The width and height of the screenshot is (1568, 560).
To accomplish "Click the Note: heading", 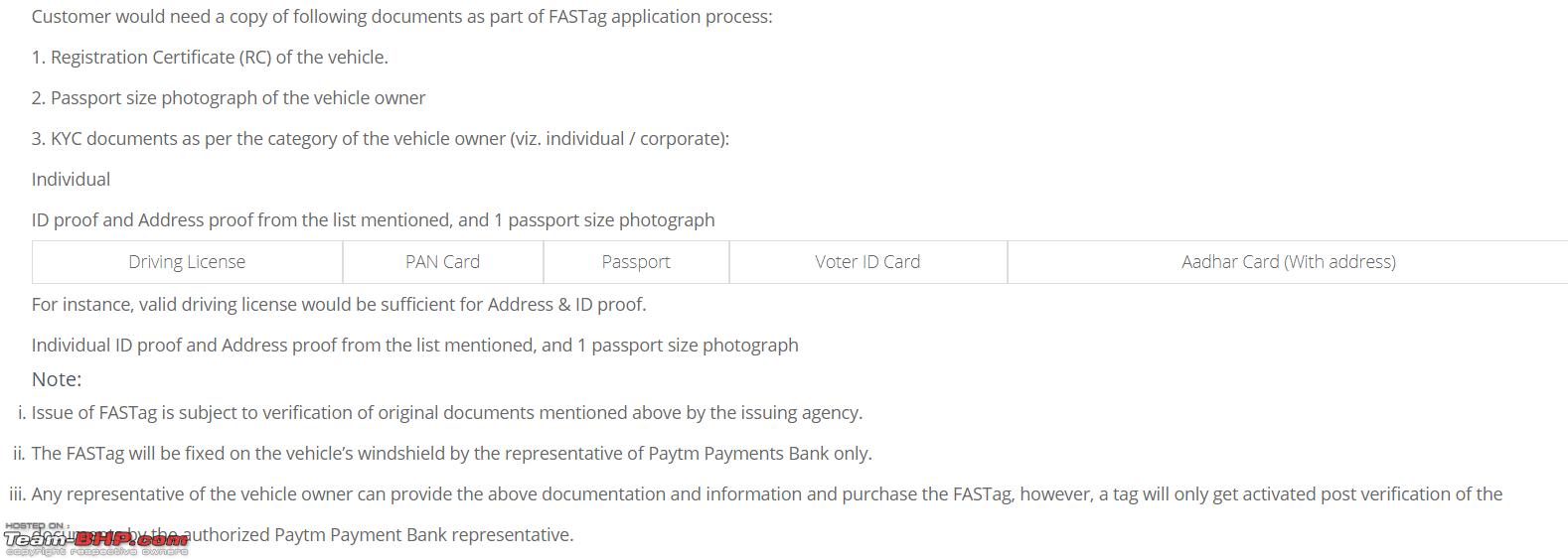I will (x=57, y=379).
